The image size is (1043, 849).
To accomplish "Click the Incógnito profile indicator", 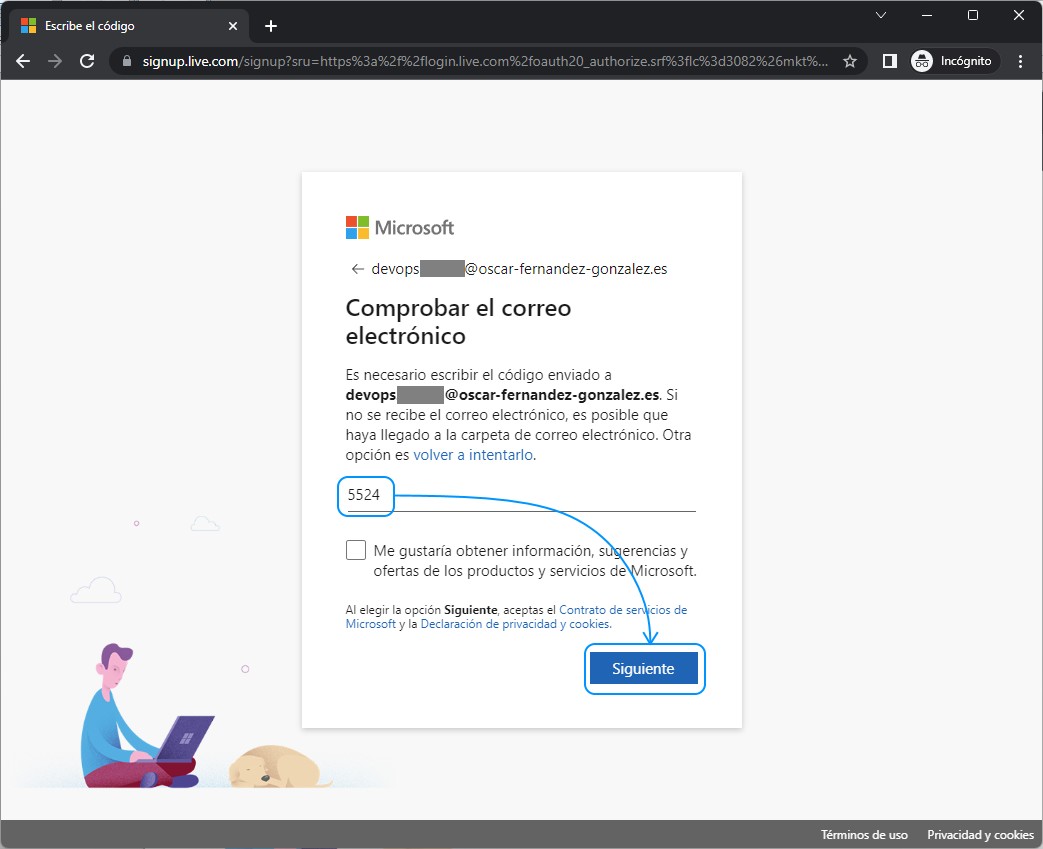I will pyautogui.click(x=955, y=61).
